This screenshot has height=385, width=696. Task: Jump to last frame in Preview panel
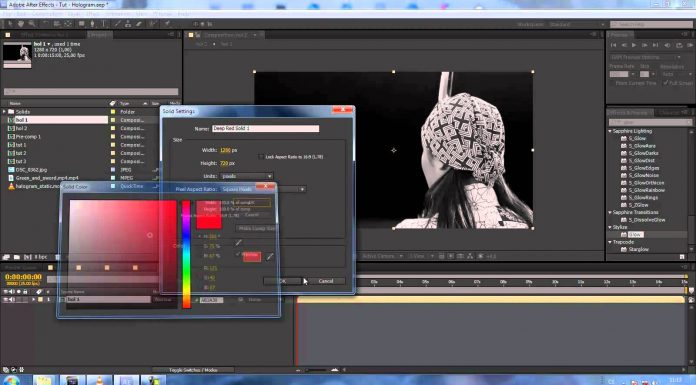(x=655, y=45)
